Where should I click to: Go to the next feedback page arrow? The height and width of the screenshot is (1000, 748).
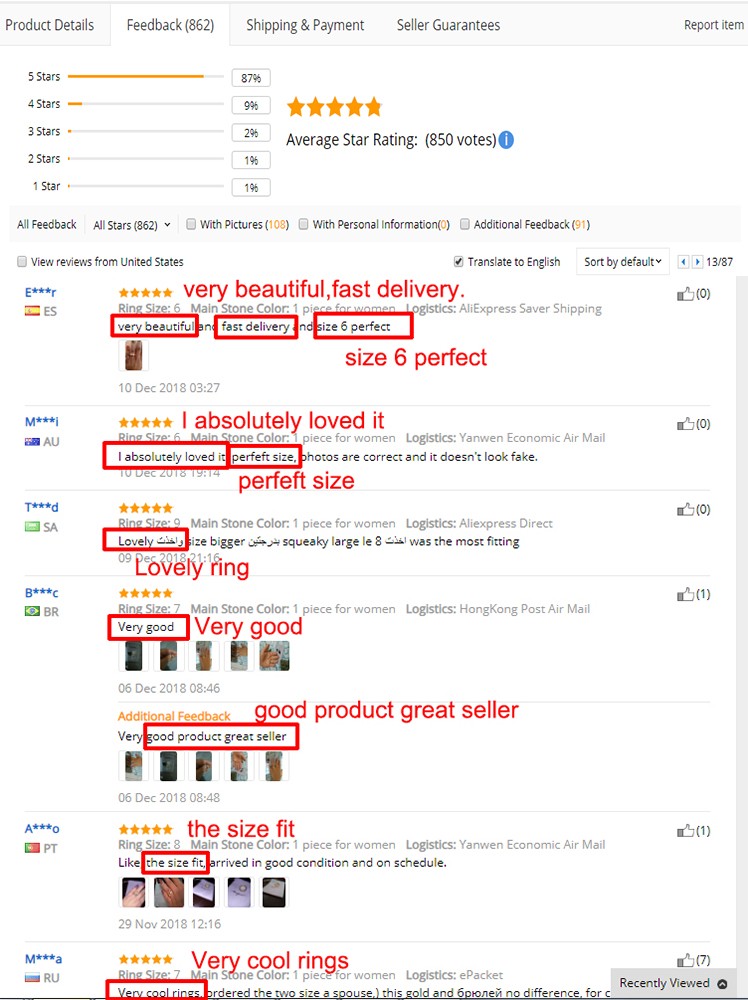[697, 261]
